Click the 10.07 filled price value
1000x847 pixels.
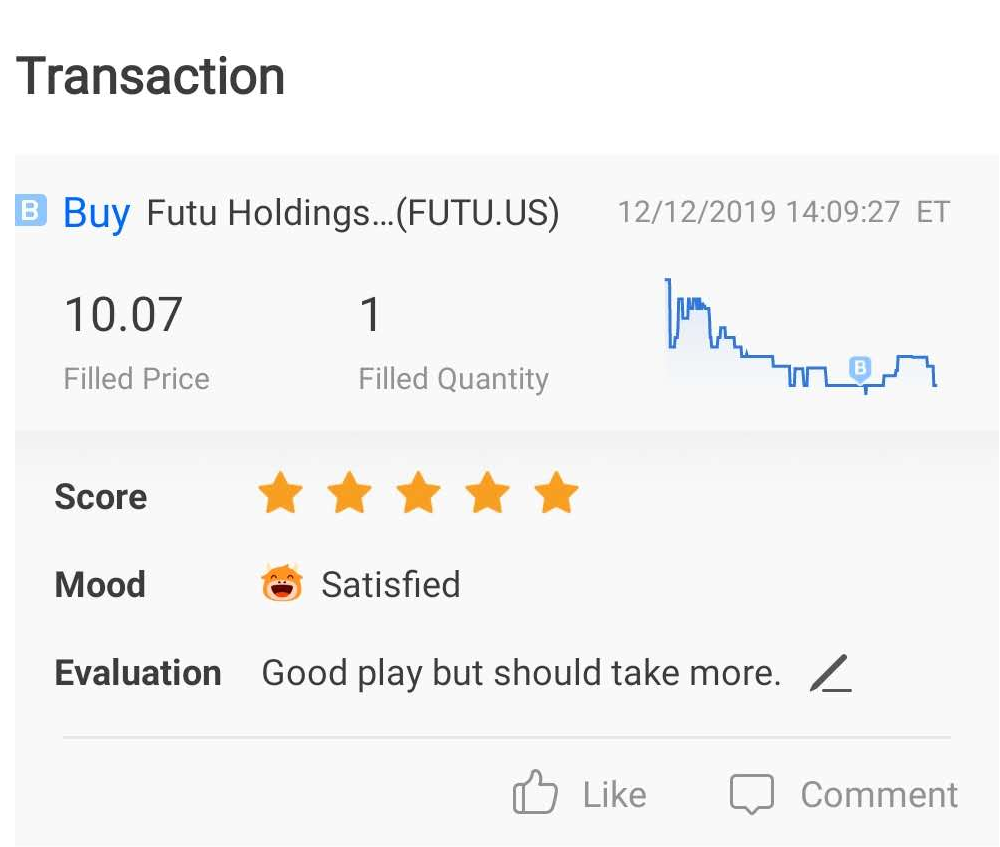(123, 316)
